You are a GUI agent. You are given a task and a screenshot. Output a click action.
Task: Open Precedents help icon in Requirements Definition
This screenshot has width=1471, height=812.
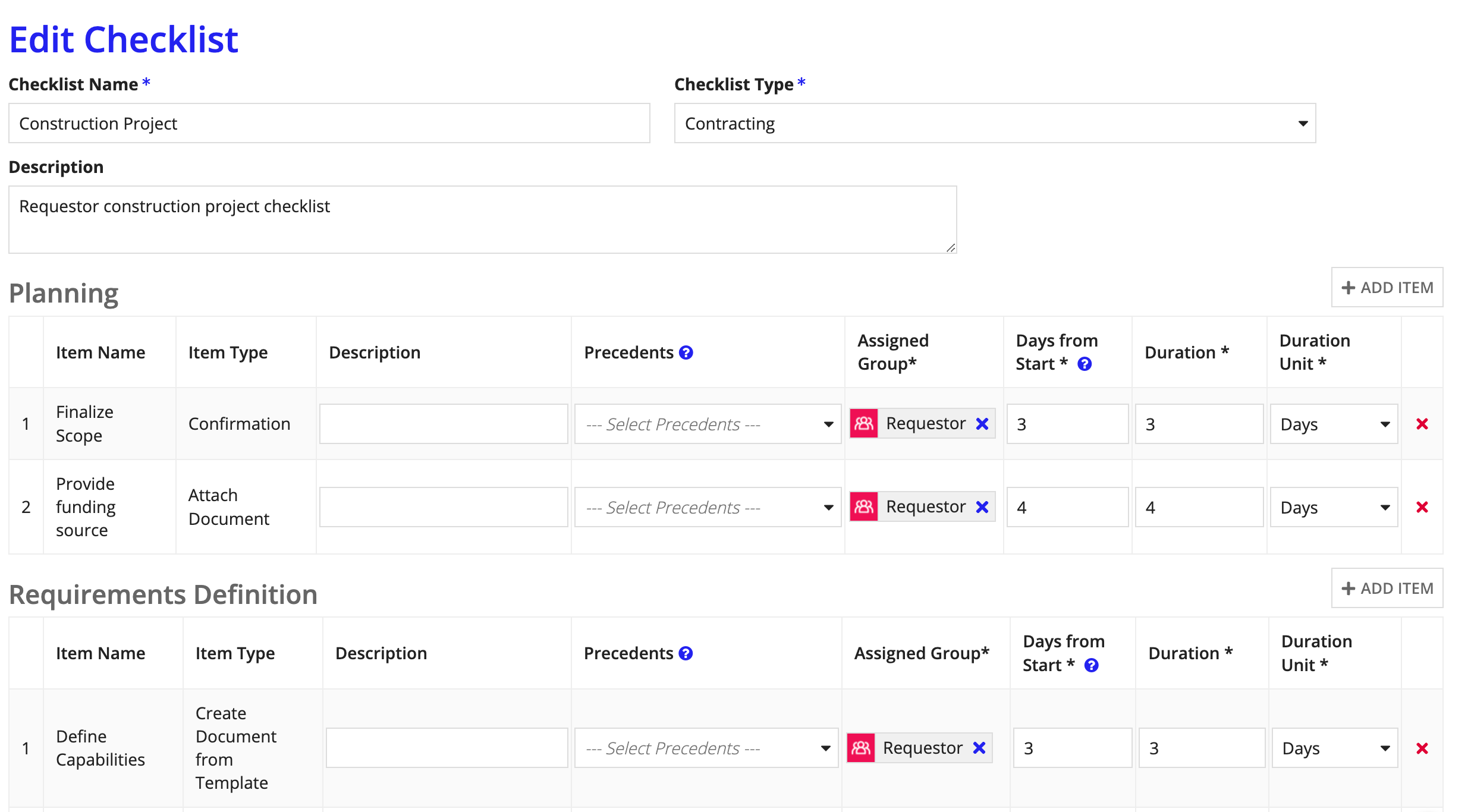click(x=686, y=653)
